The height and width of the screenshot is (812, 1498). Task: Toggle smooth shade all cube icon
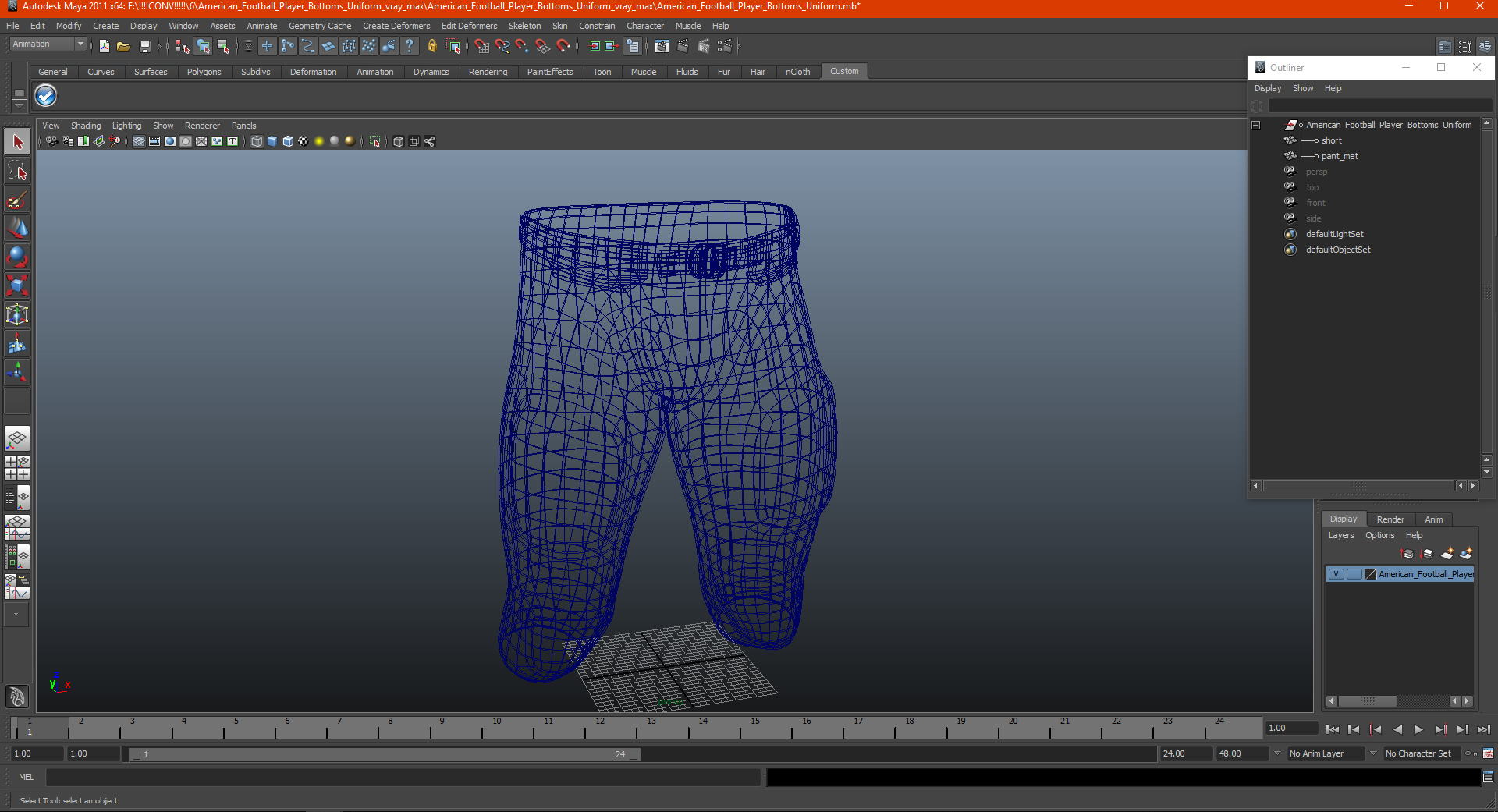272,141
